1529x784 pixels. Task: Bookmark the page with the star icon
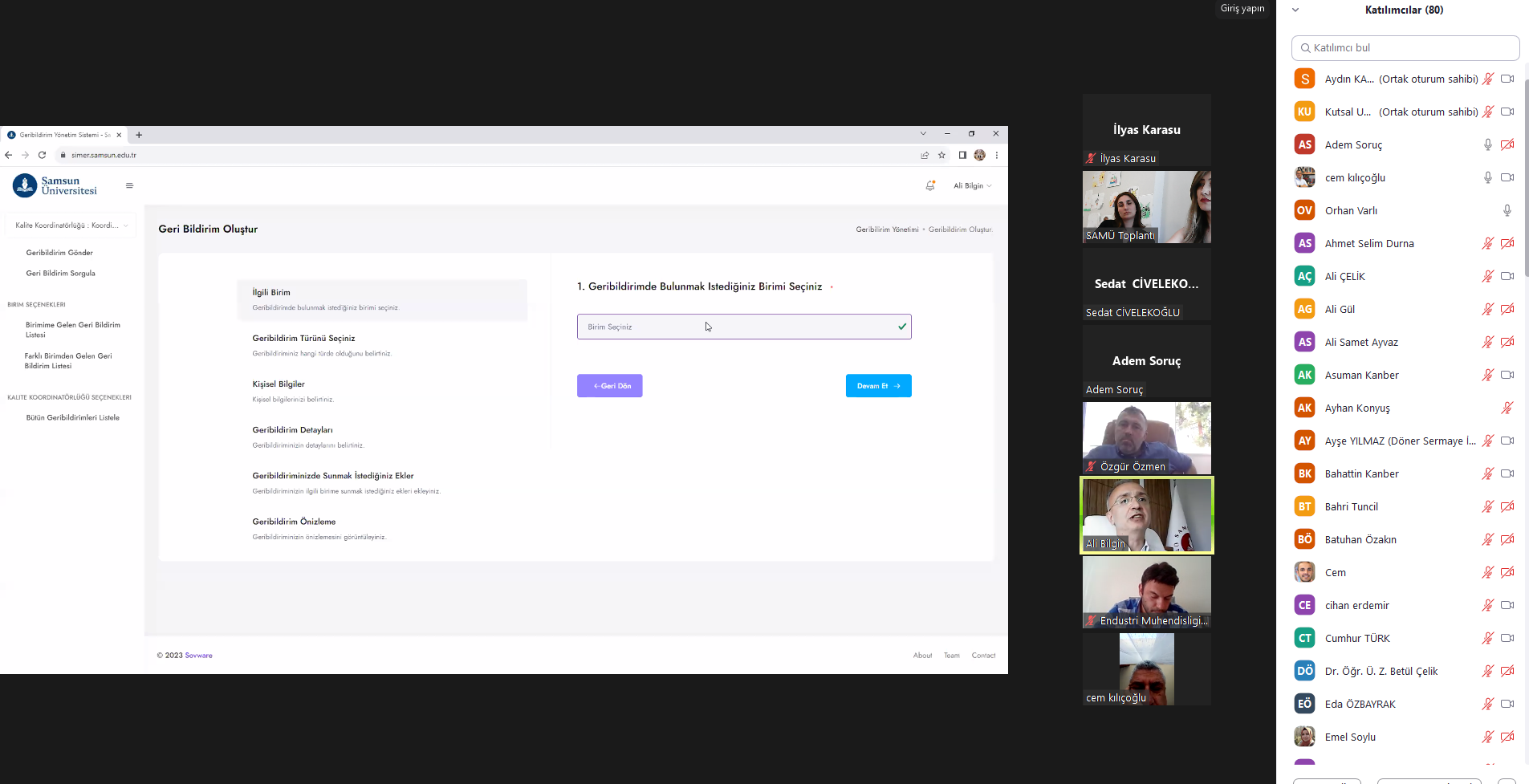941,155
